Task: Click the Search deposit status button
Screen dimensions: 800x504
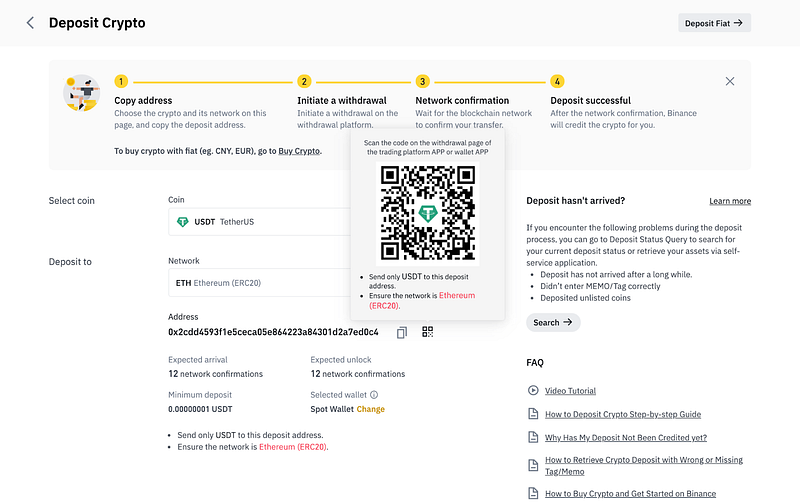Action: [553, 322]
